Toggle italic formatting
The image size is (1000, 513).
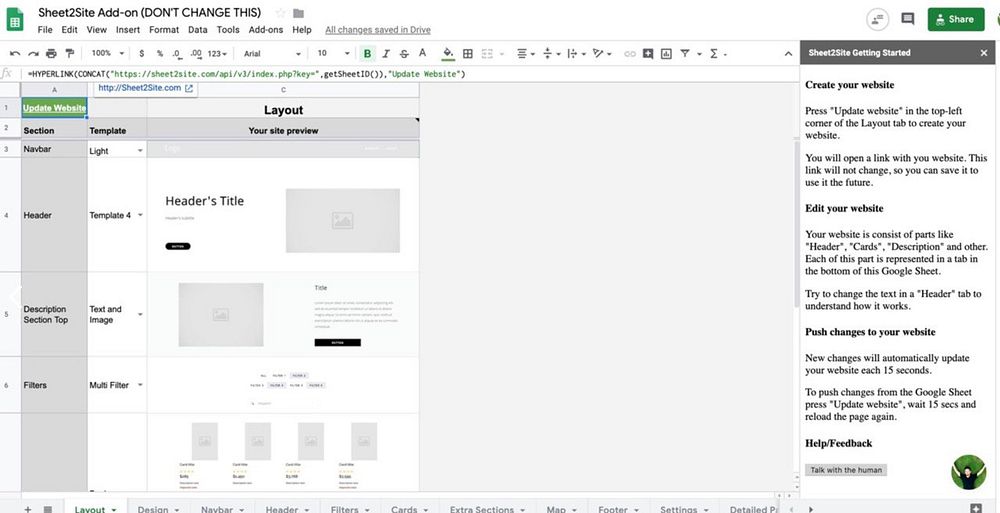[x=386, y=54]
